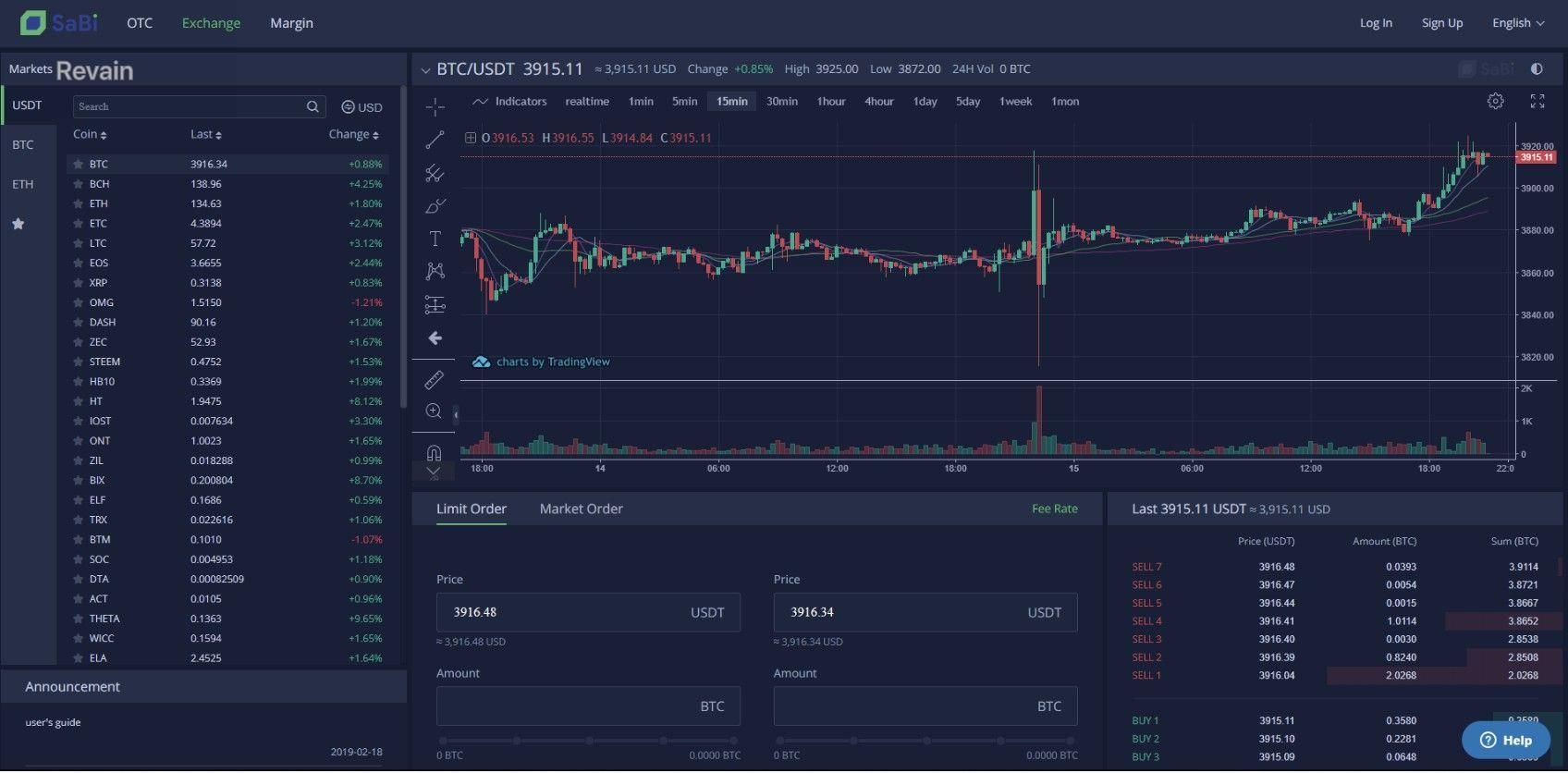Viewport: 1568px width, 773px height.
Task: Favorite the ETH coin star
Action: point(79,203)
